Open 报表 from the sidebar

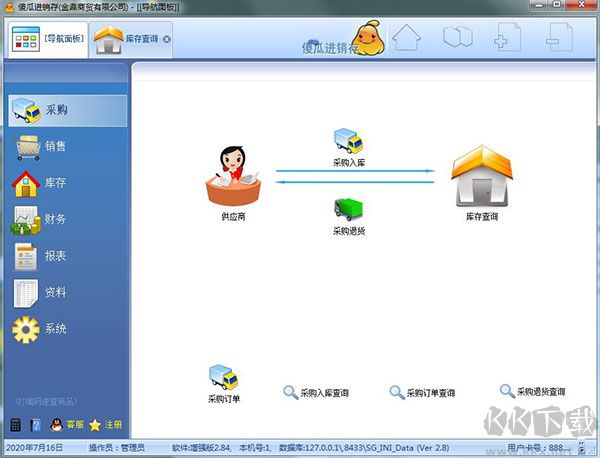click(55, 256)
